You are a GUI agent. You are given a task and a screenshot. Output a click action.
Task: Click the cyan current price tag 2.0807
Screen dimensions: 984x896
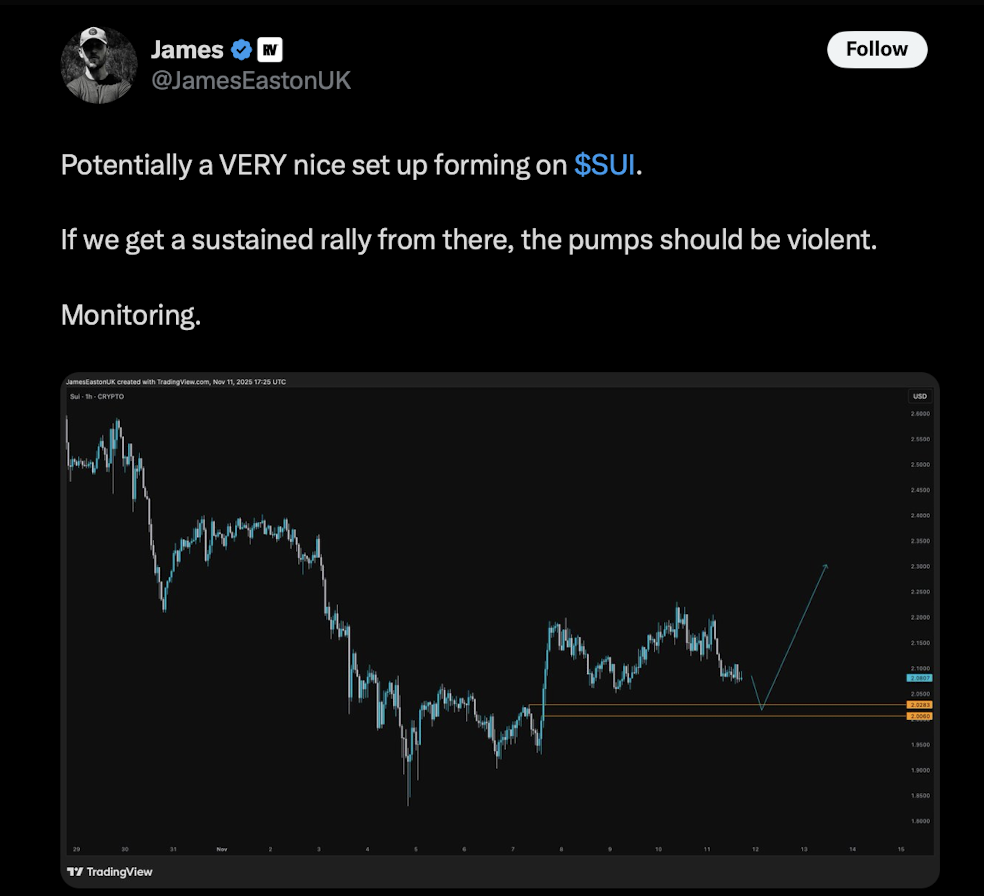pyautogui.click(x=919, y=677)
